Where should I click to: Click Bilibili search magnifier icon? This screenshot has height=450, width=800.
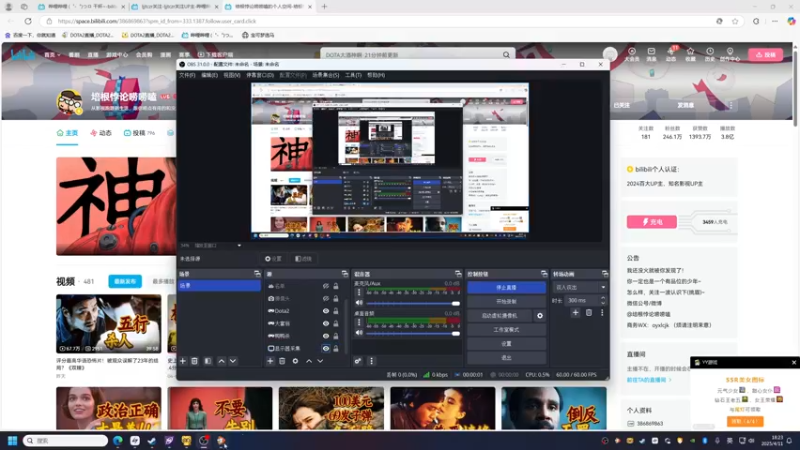(x=506, y=55)
